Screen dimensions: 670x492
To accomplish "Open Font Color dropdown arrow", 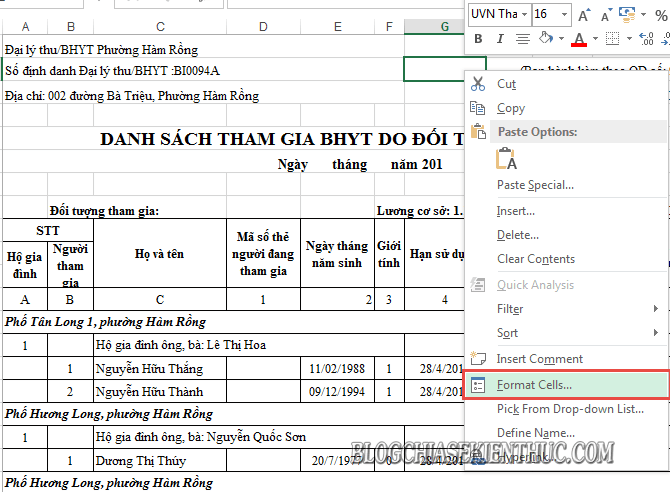I will (595, 39).
